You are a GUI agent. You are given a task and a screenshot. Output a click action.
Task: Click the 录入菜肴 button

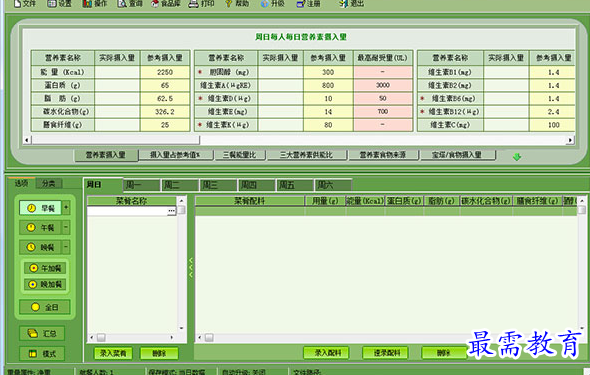[x=113, y=353]
